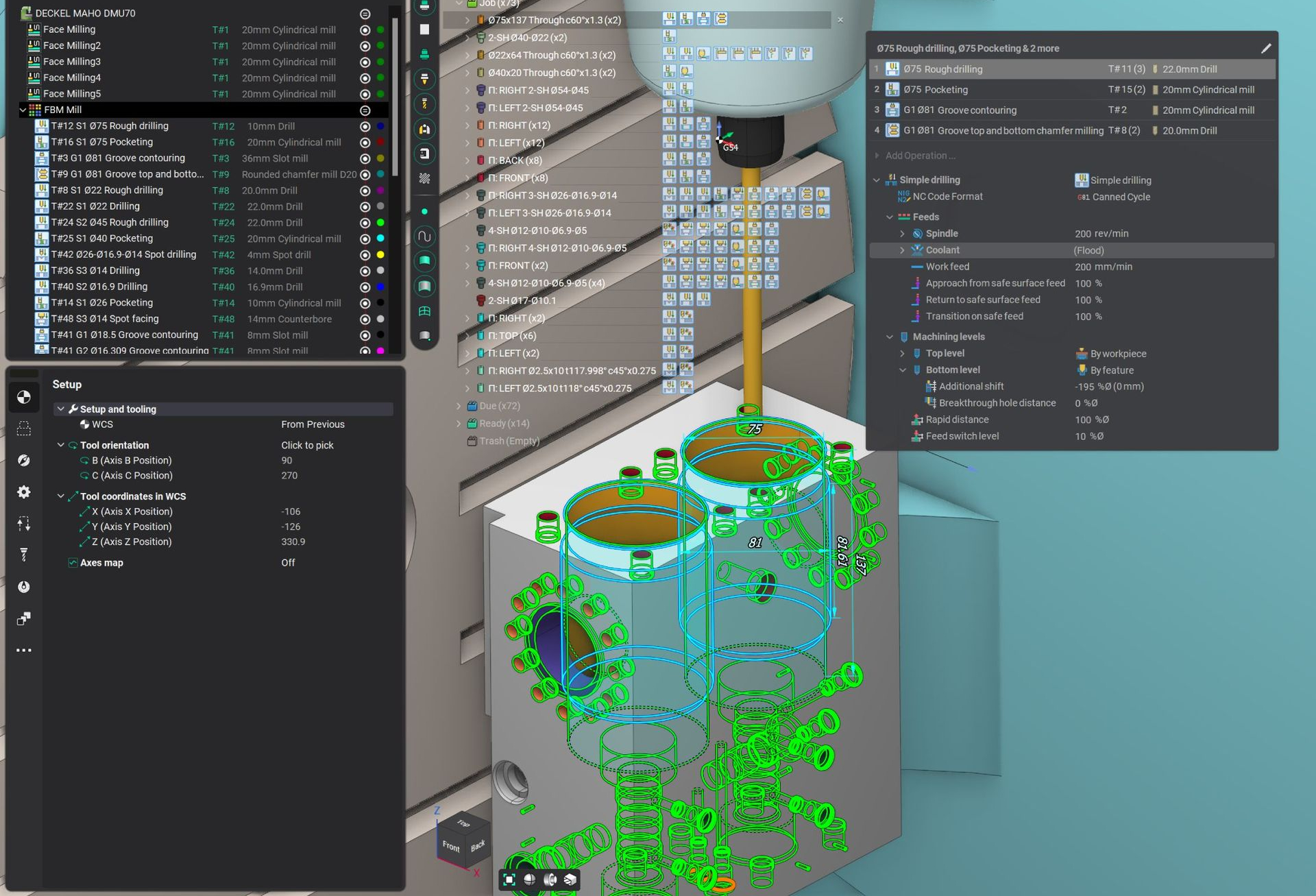
Task: Click the white square stop icon in vertical toolbar
Action: pyautogui.click(x=424, y=29)
